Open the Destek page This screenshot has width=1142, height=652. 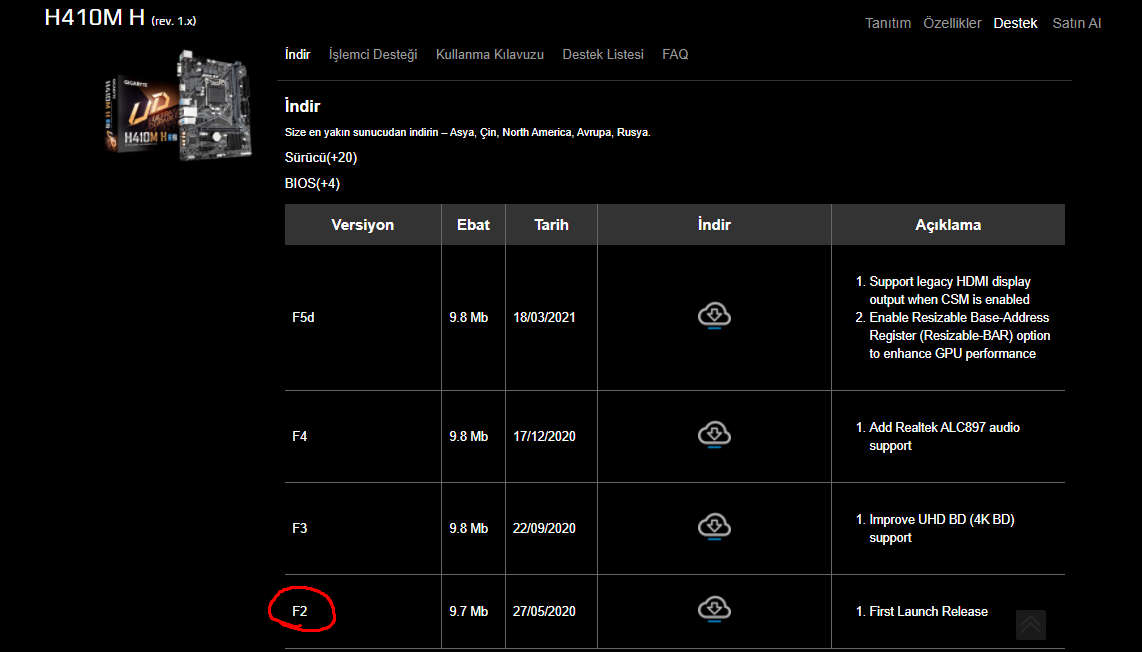(1015, 23)
